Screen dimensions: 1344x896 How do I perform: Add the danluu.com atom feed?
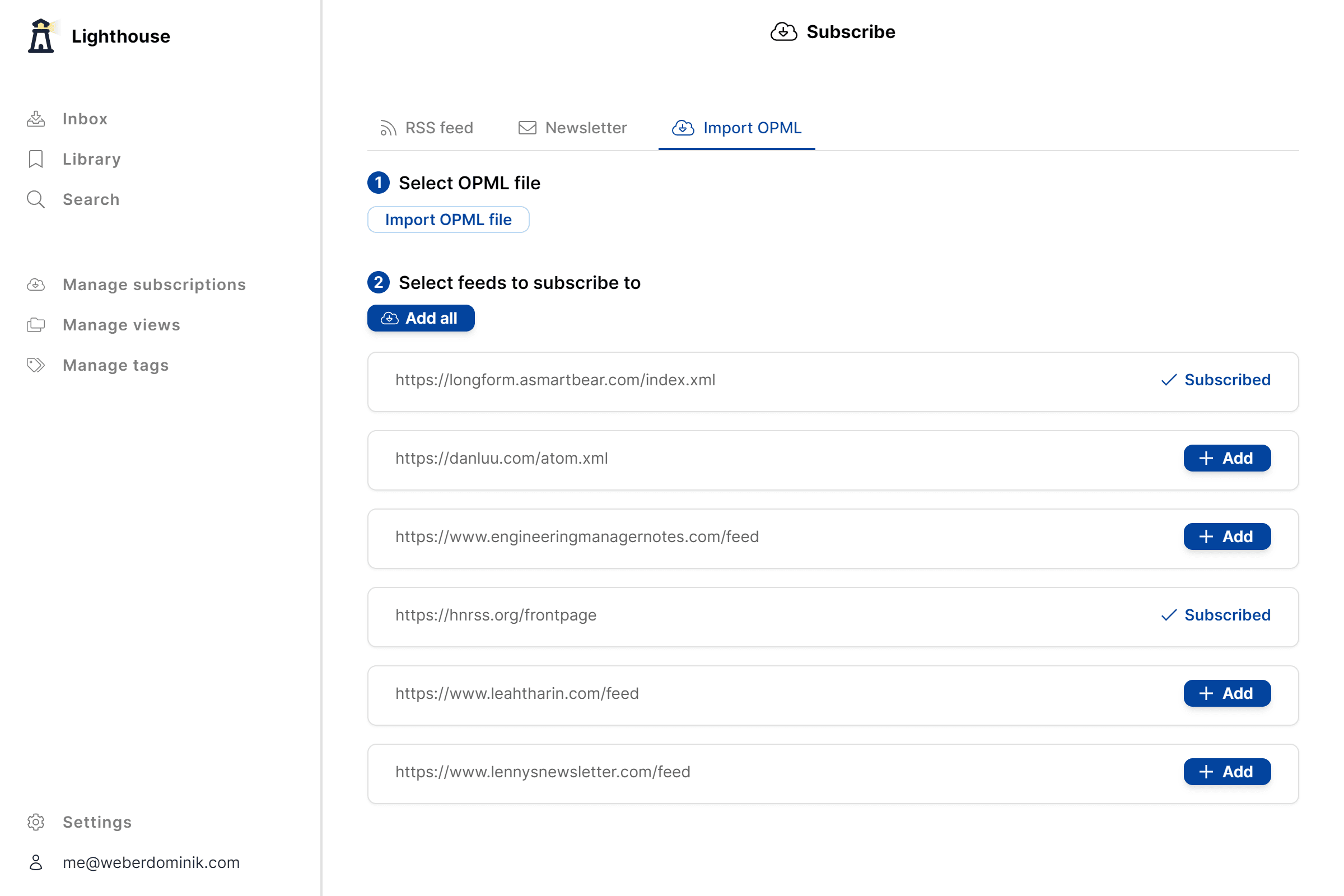click(1227, 458)
